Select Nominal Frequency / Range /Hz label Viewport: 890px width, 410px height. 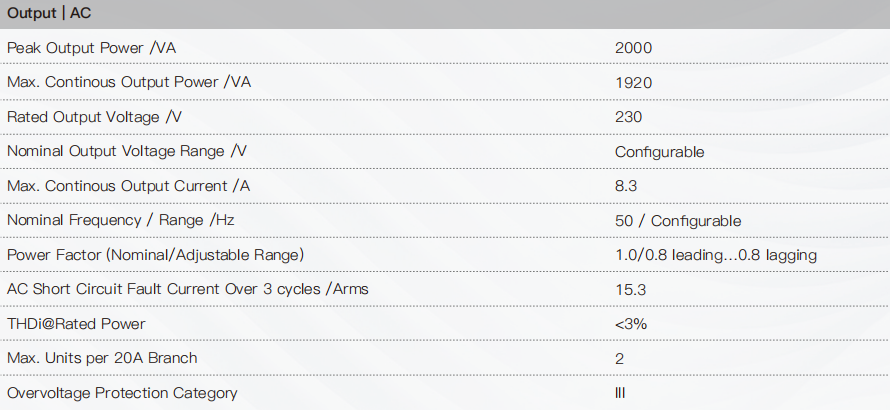[120, 220]
